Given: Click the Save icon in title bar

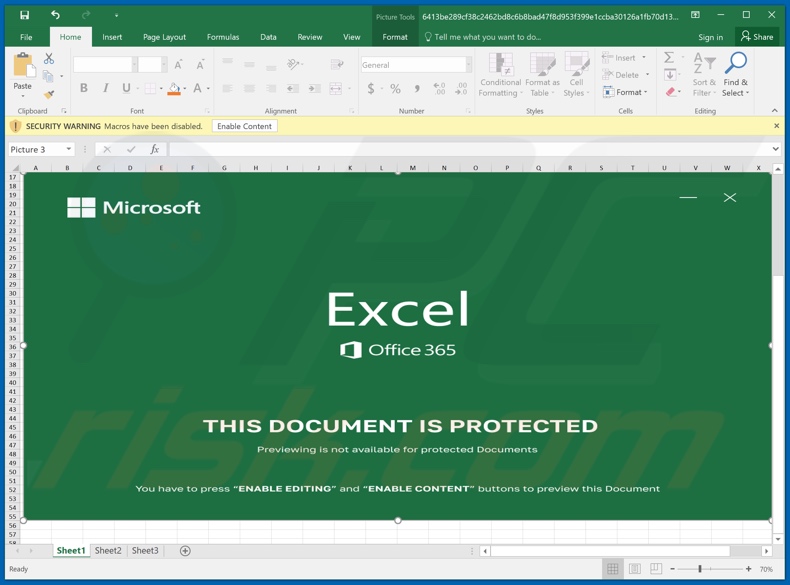Looking at the screenshot, I should point(24,15).
